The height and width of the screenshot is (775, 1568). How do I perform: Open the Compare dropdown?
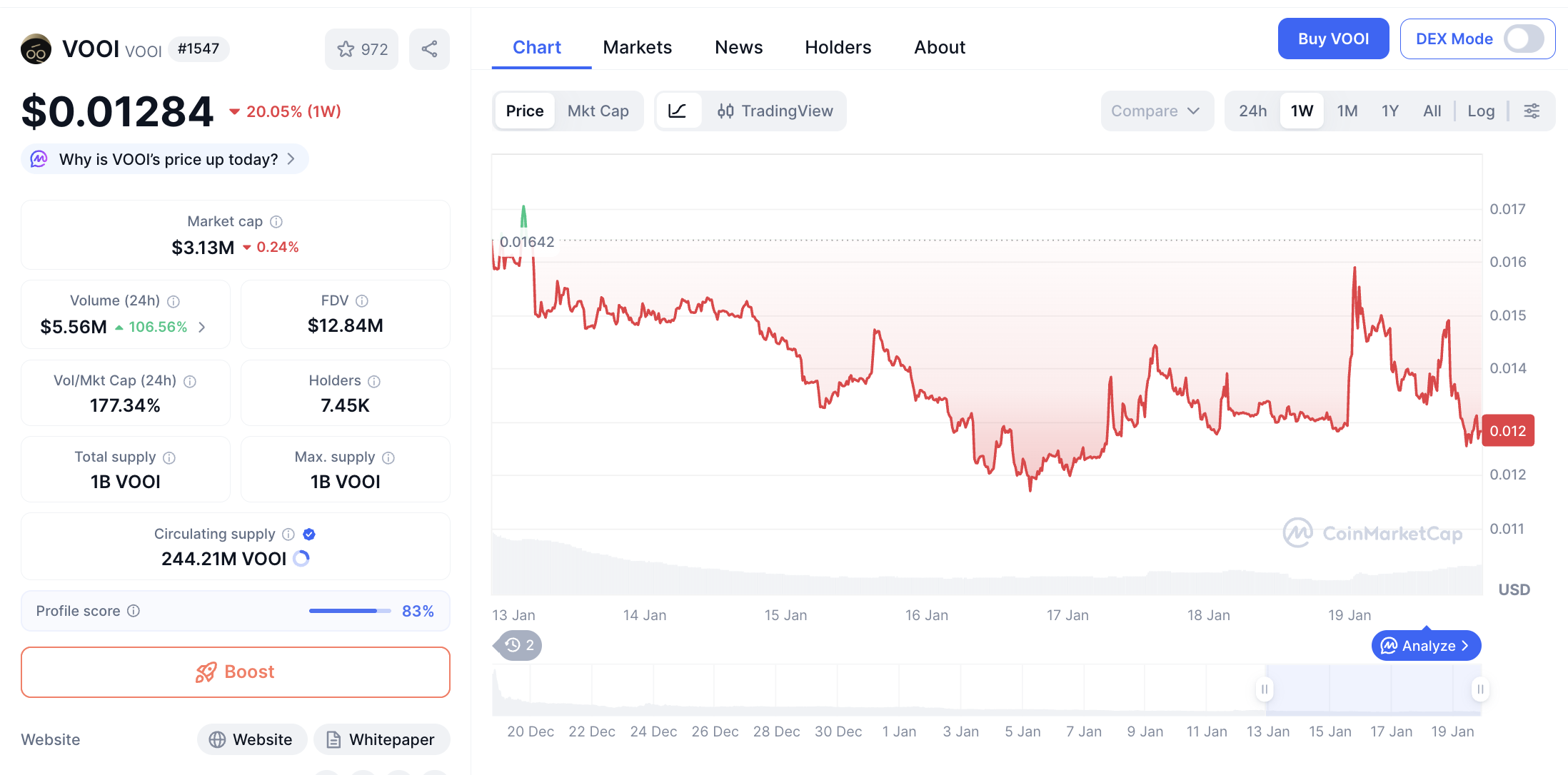click(x=1155, y=111)
